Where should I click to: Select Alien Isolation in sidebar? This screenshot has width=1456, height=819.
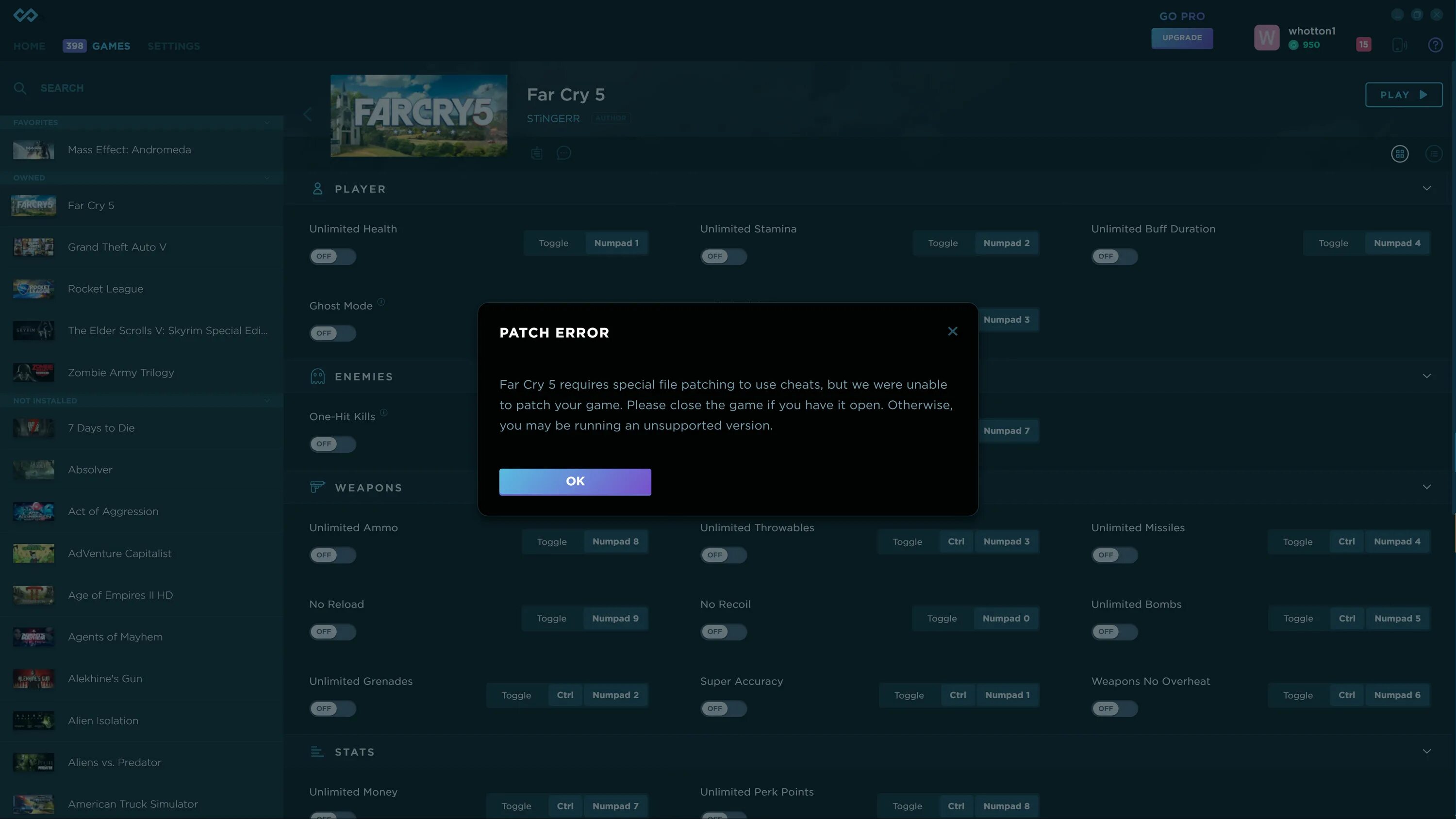[x=141, y=721]
